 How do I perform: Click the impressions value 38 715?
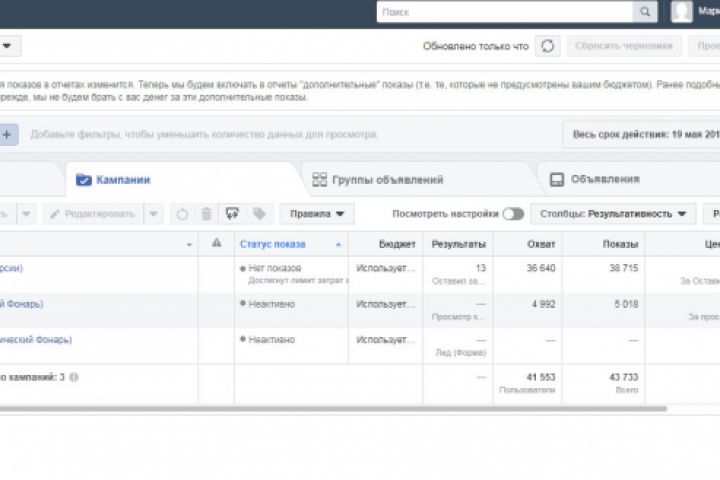point(624,268)
